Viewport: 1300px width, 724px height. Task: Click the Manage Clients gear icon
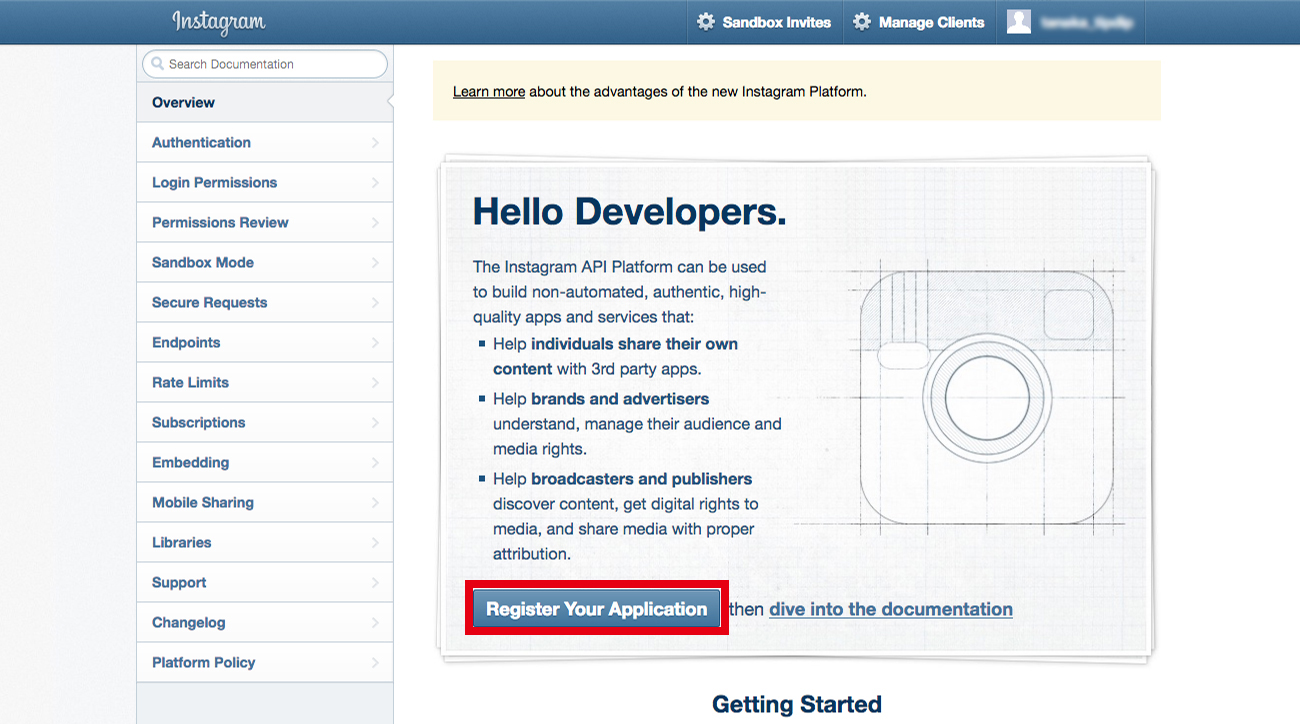pos(862,22)
